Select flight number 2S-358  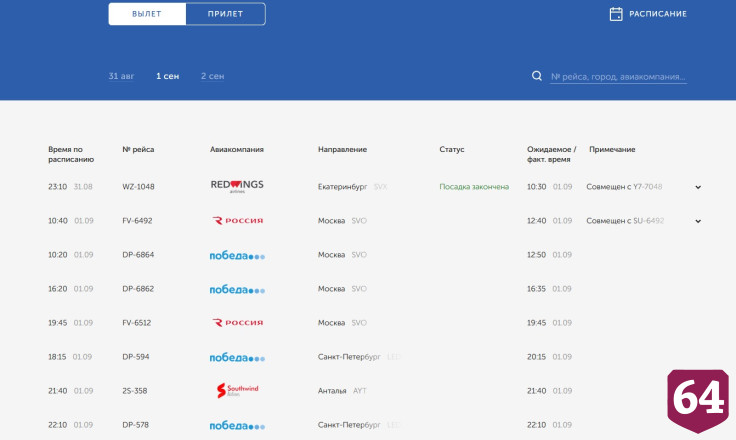coord(135,391)
